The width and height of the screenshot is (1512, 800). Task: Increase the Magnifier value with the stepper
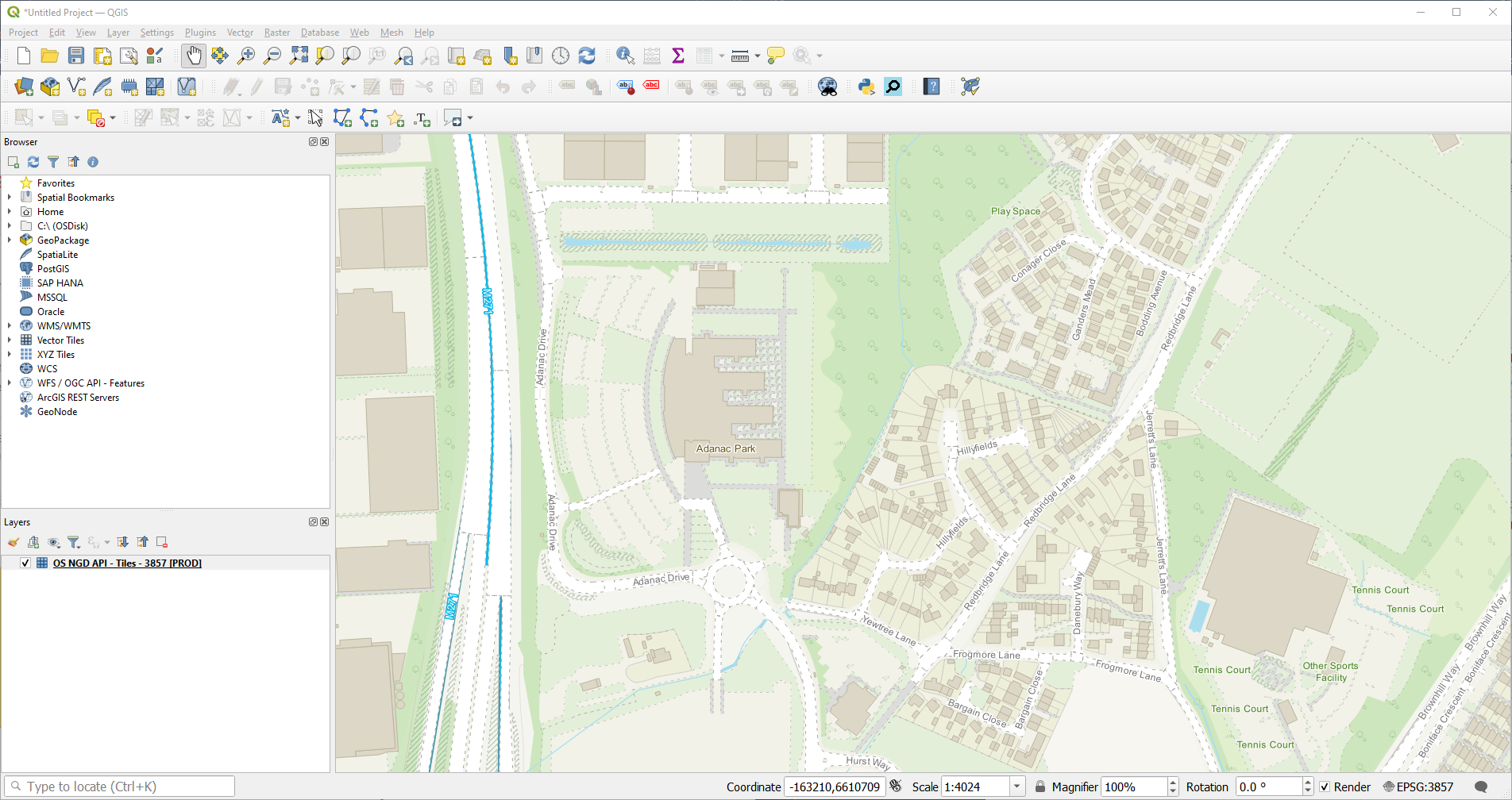coord(1171,782)
